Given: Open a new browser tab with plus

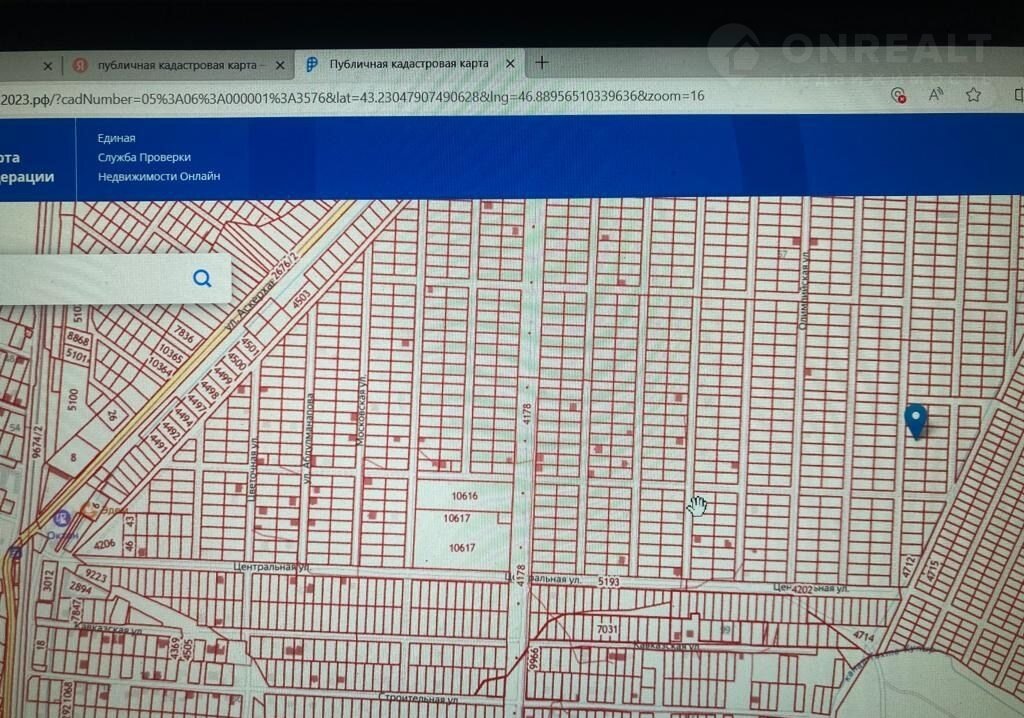Looking at the screenshot, I should pos(542,62).
